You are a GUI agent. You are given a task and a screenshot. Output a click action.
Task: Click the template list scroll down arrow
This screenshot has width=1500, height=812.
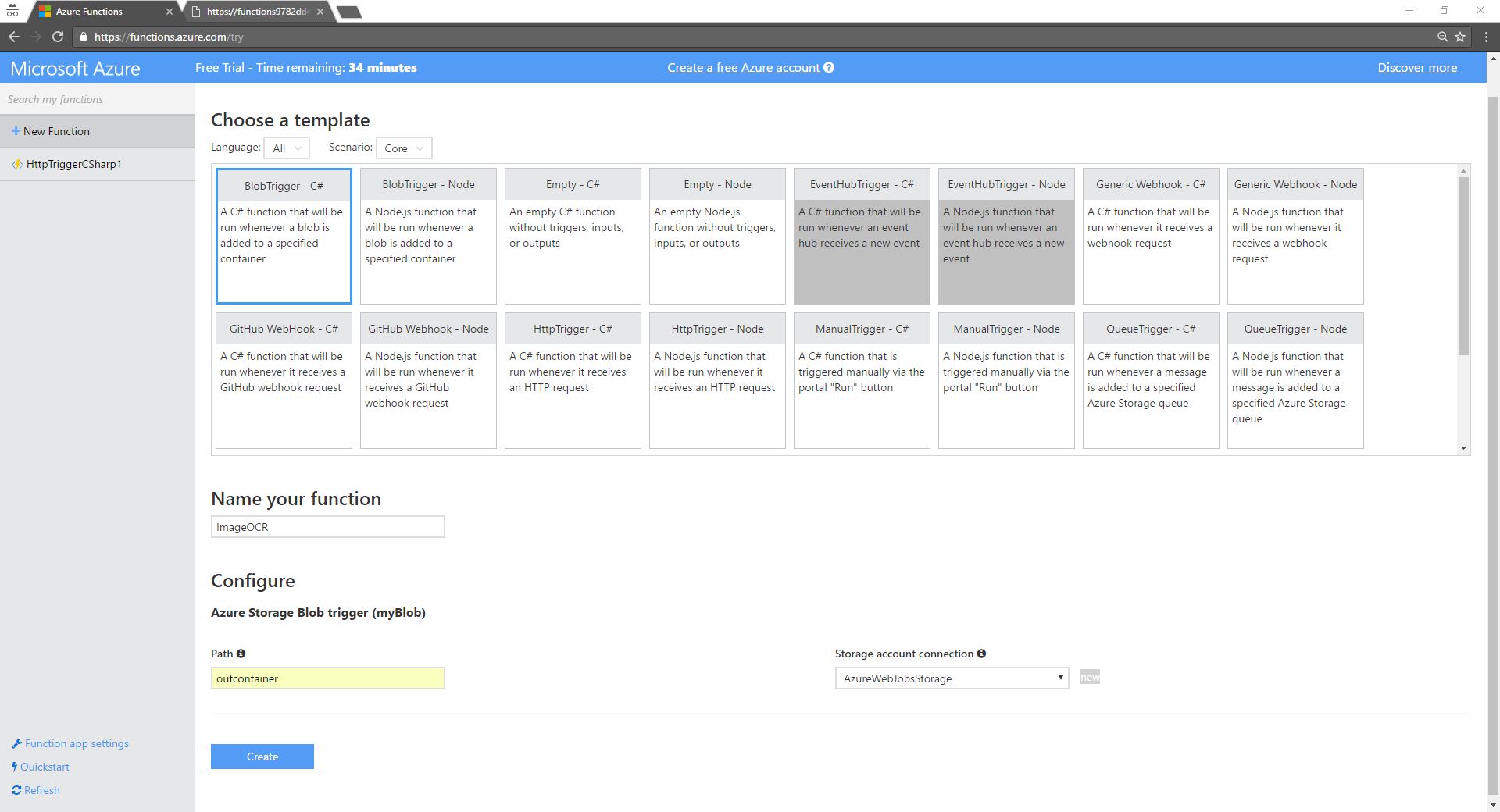click(1463, 448)
